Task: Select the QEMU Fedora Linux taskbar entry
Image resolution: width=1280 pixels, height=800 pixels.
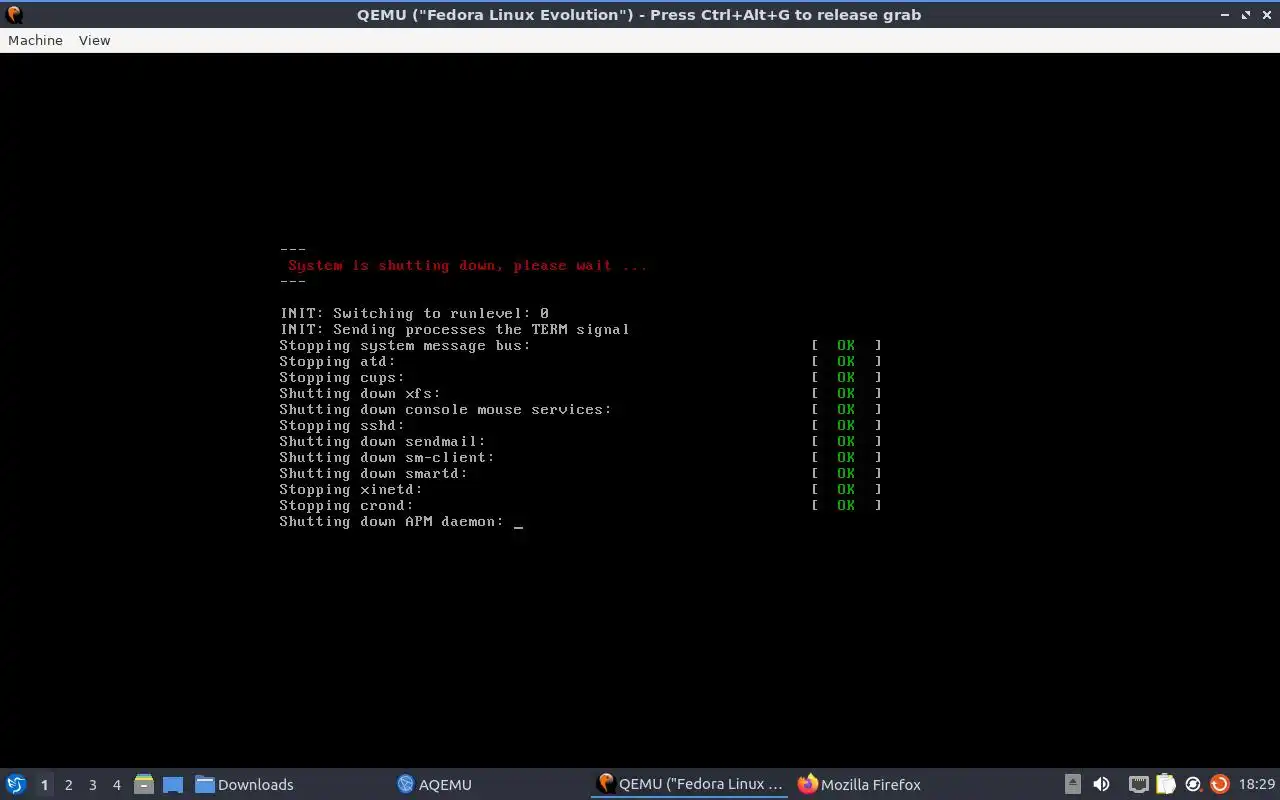Action: (x=690, y=784)
